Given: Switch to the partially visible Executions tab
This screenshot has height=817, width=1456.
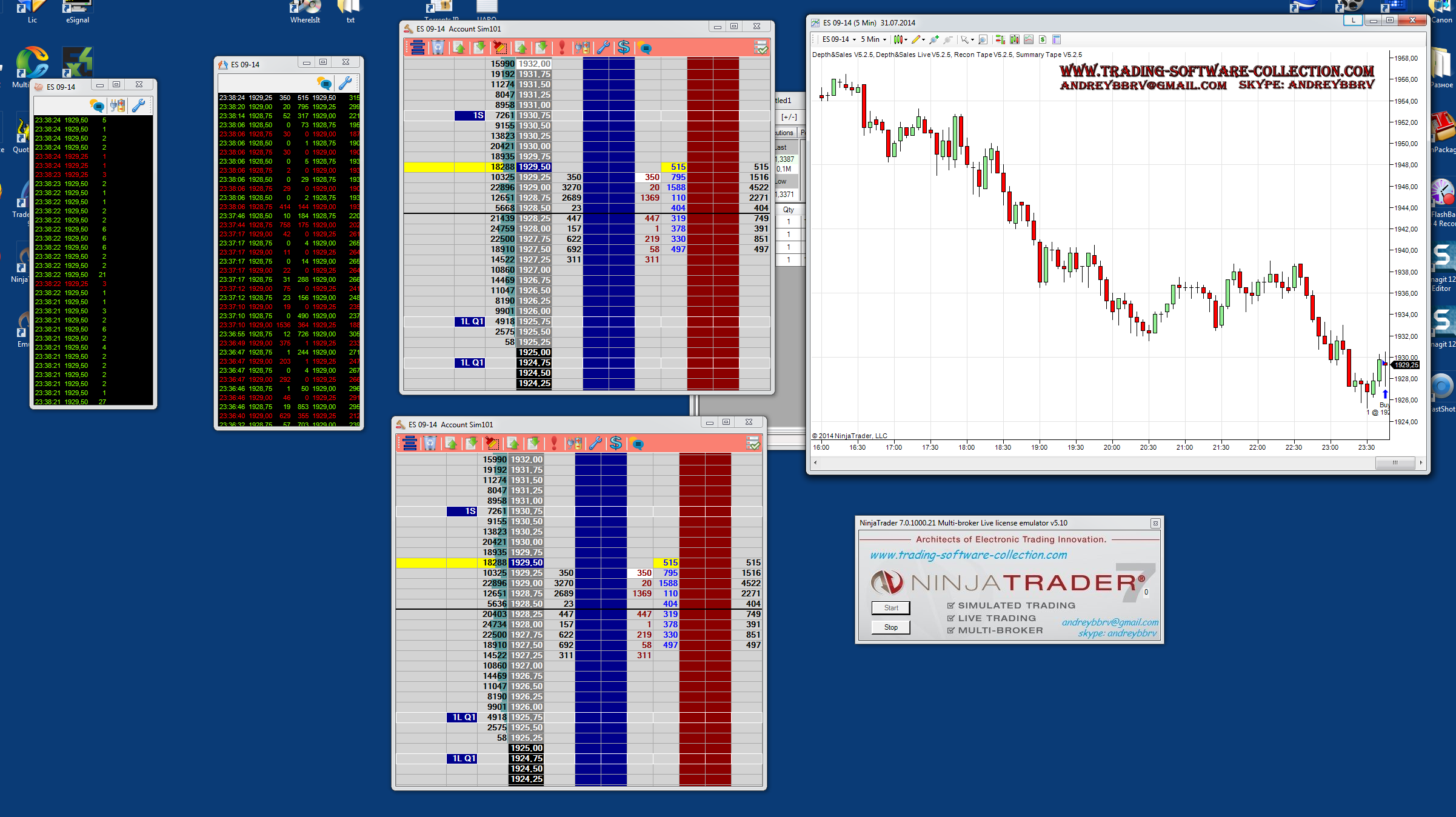Looking at the screenshot, I should tap(784, 133).
